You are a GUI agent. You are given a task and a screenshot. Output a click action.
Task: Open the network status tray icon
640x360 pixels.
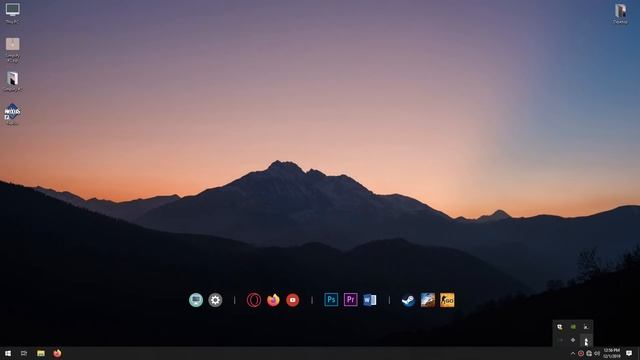point(589,353)
